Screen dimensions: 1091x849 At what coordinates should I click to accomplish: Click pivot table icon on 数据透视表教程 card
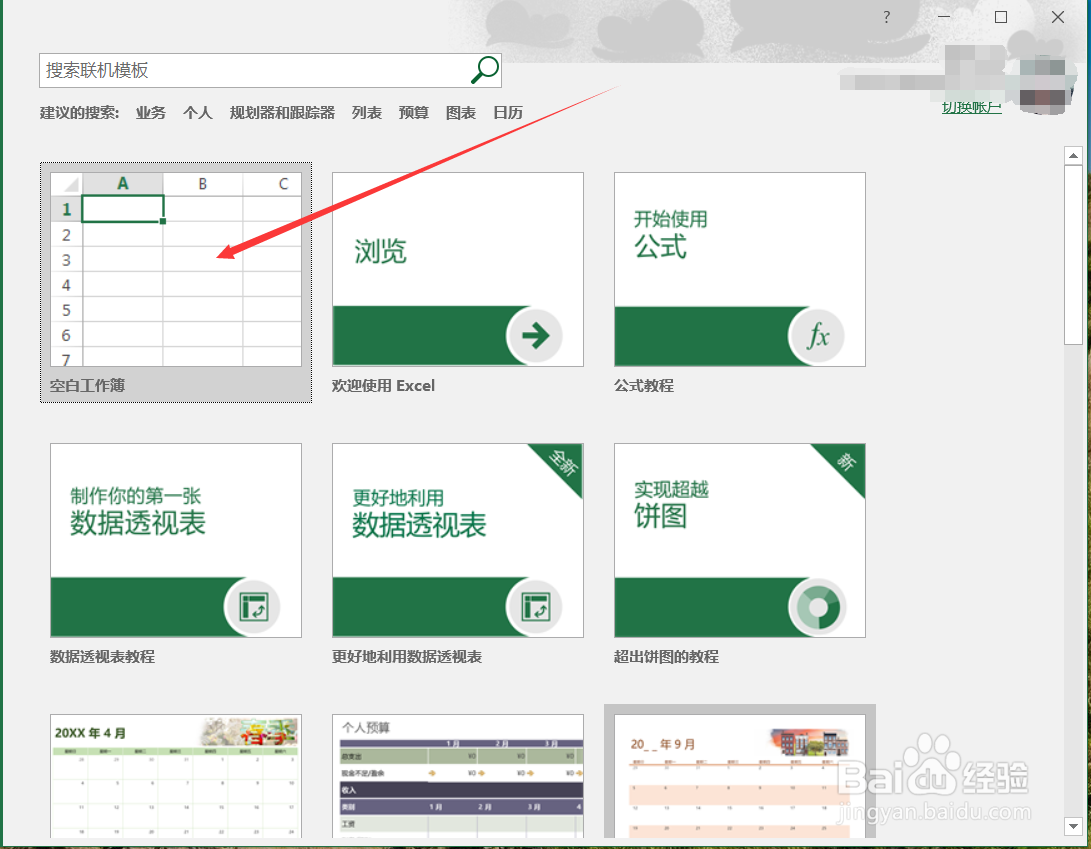[253, 607]
